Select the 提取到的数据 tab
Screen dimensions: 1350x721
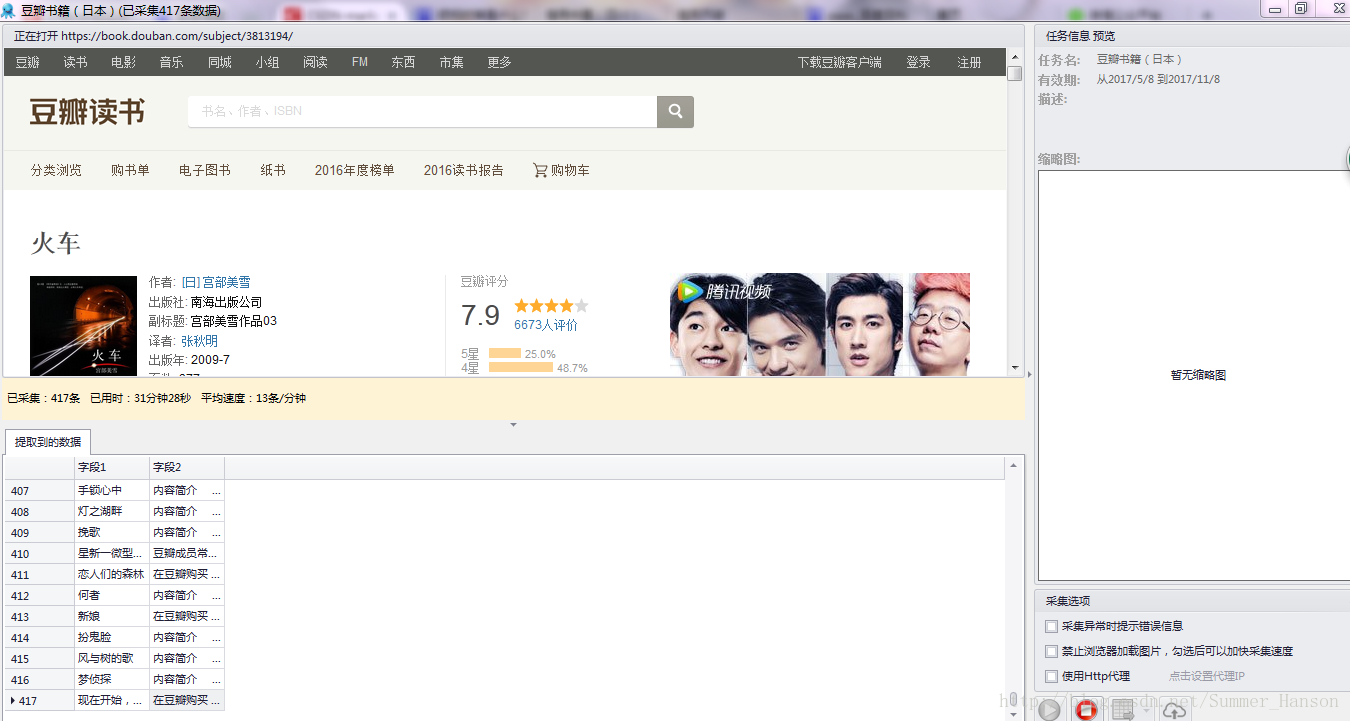(x=48, y=442)
